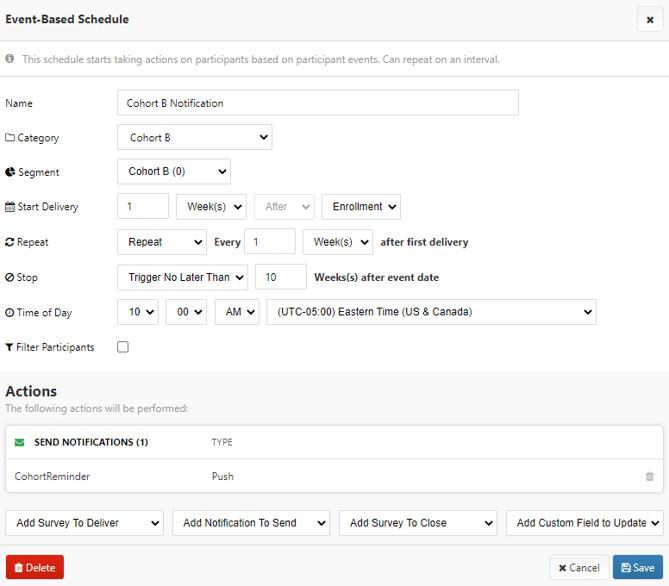Click the clock icon beside Time of Day
Image resolution: width=669 pixels, height=586 pixels.
tap(10, 313)
